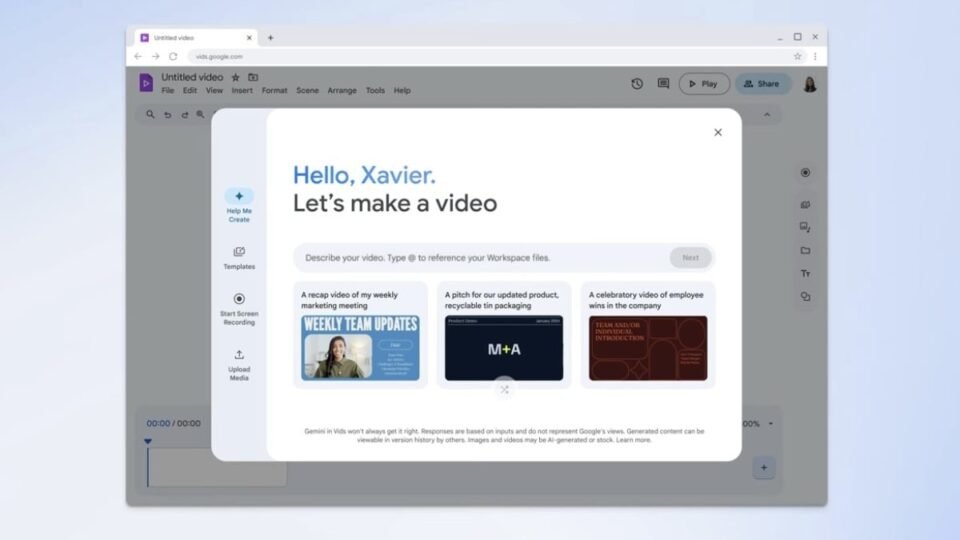Image resolution: width=960 pixels, height=540 pixels.
Task: Follow the Learn more link
Action: coord(633,440)
